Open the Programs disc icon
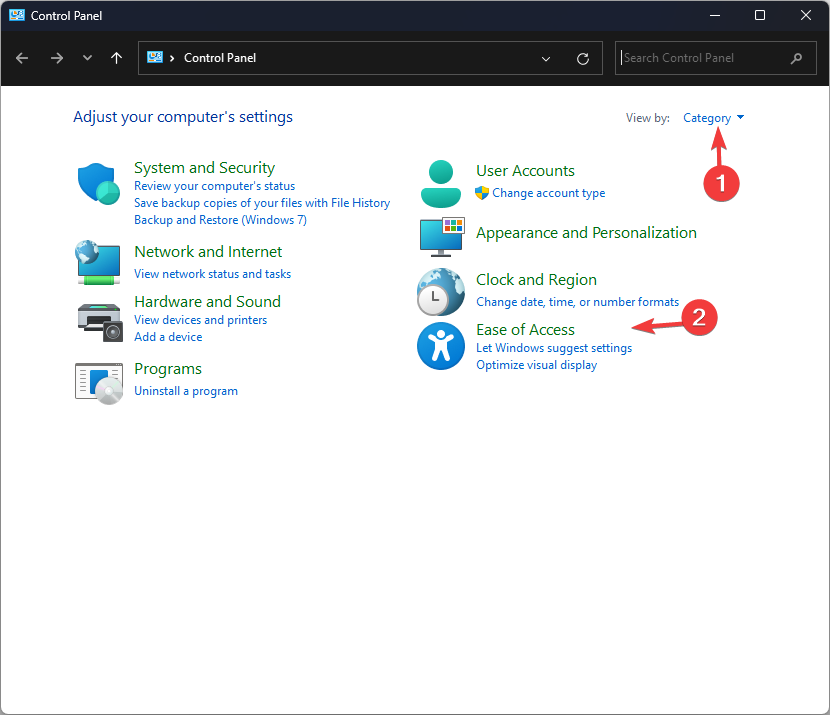This screenshot has width=830, height=715. [98, 381]
